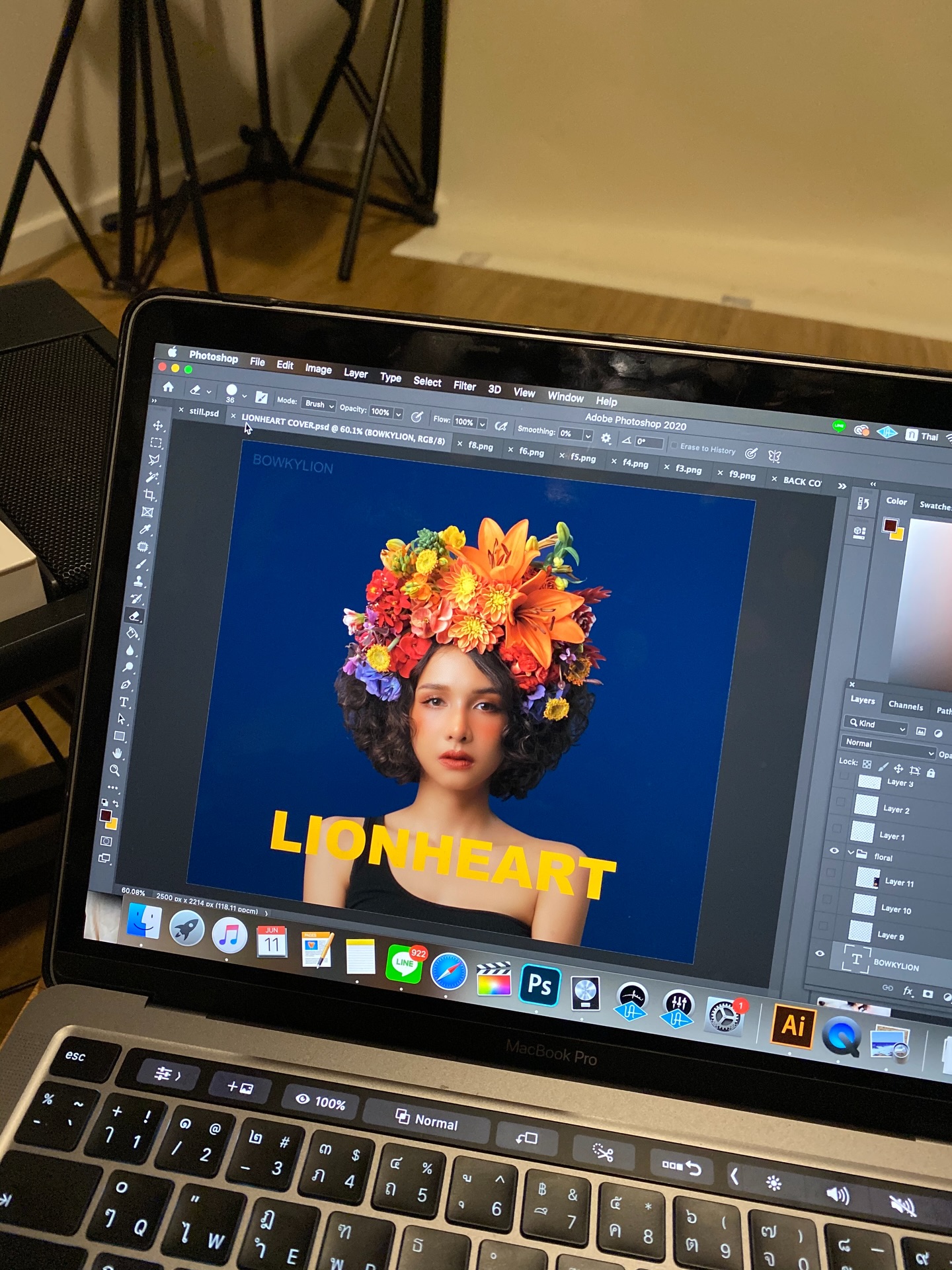Select the Zoom tool in toolbar

click(x=115, y=771)
